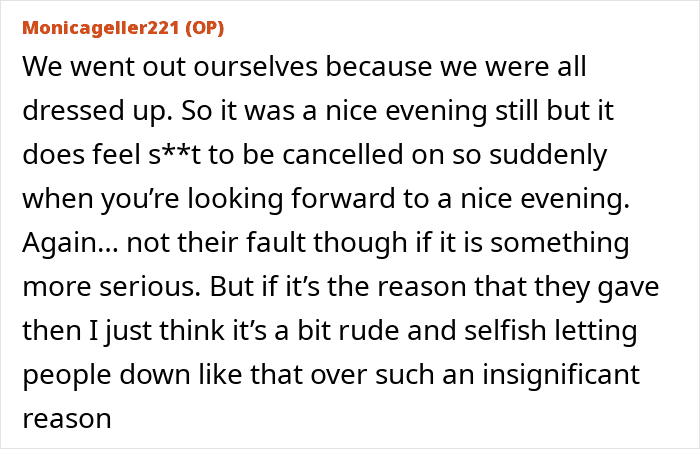Screen dimensions: 700x449
Task: Click the word "Again…" starting the sentence
Action: click(x=64, y=243)
